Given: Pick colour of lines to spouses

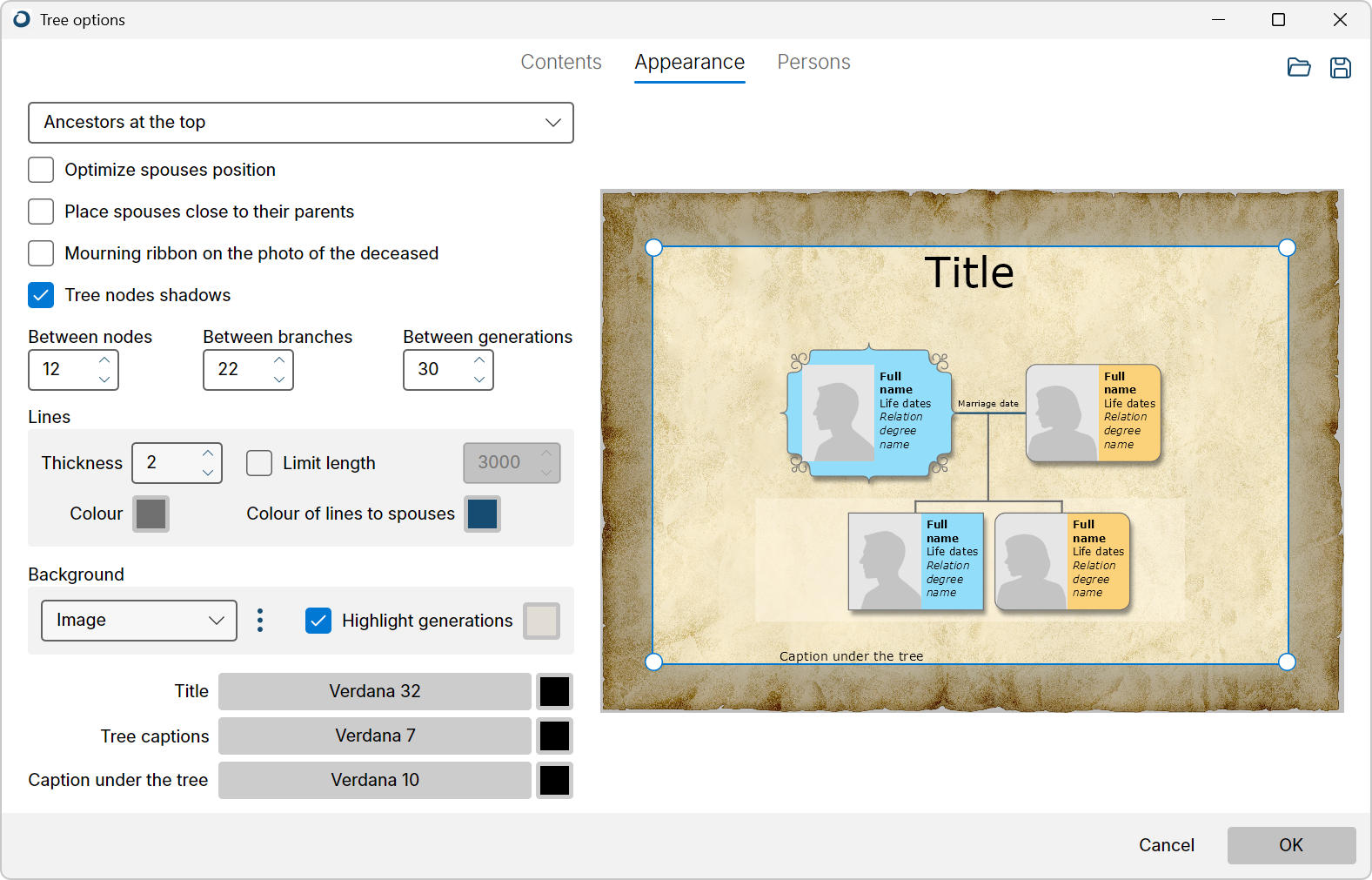Looking at the screenshot, I should coord(482,514).
